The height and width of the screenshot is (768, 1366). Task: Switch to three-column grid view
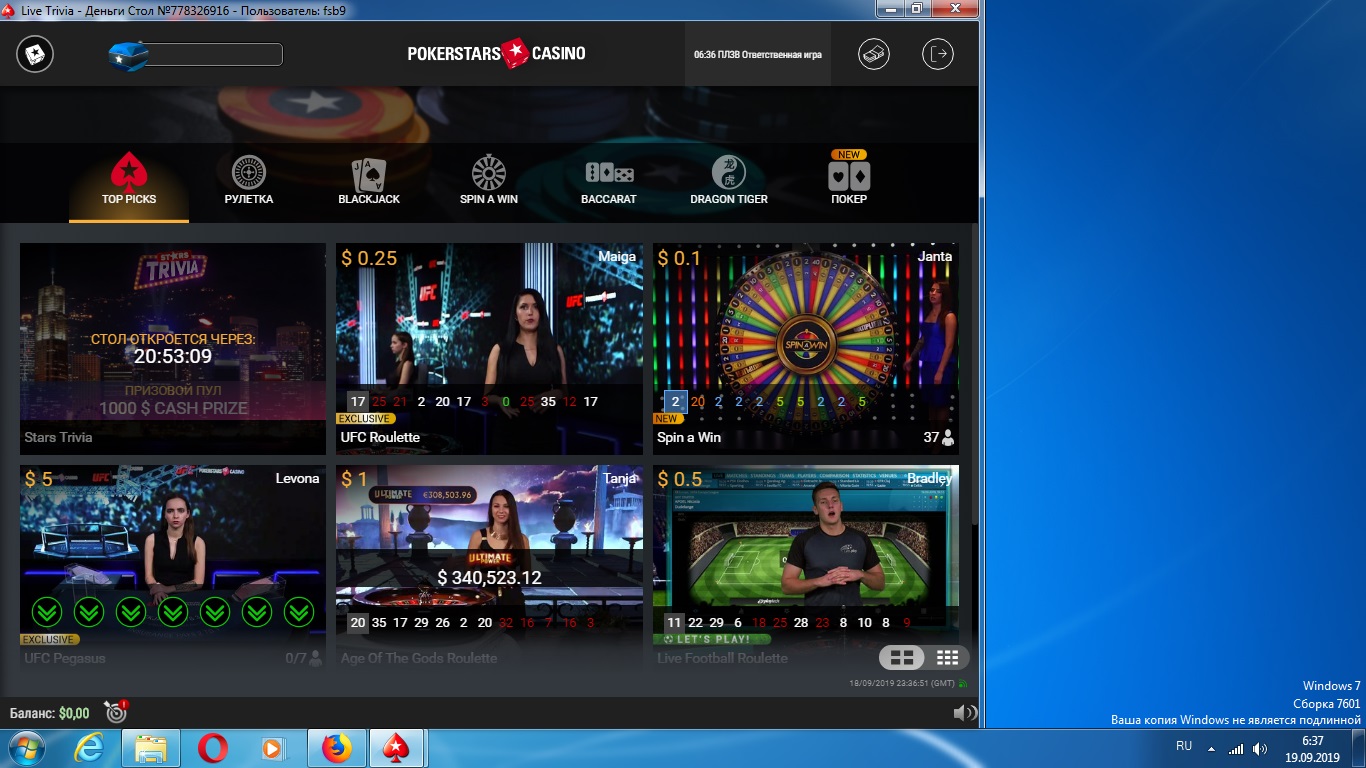[x=947, y=657]
